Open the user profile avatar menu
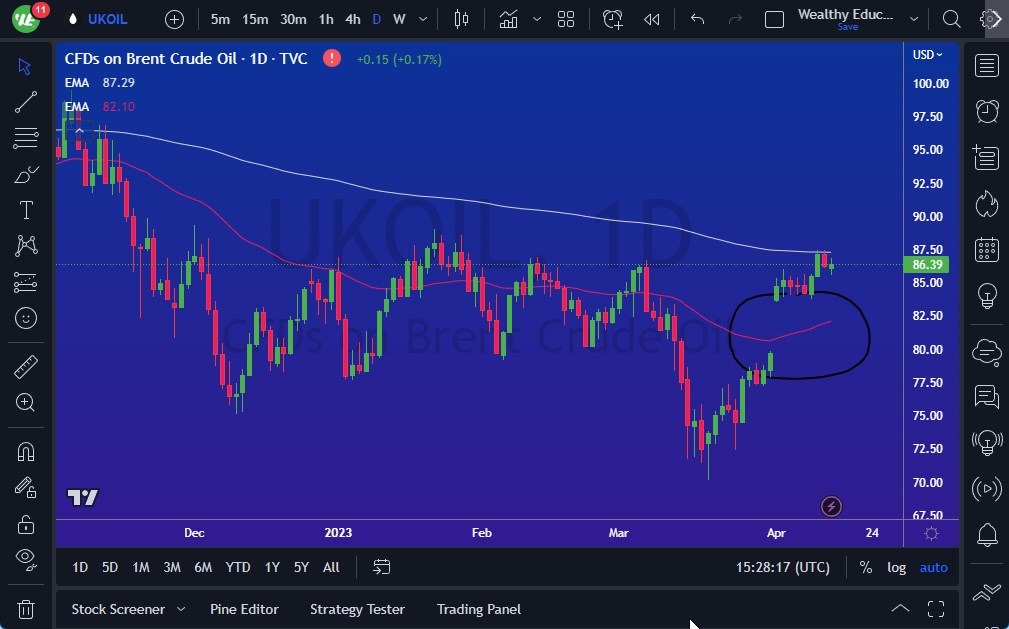Screen dimensions: 1009x629 pos(26,19)
